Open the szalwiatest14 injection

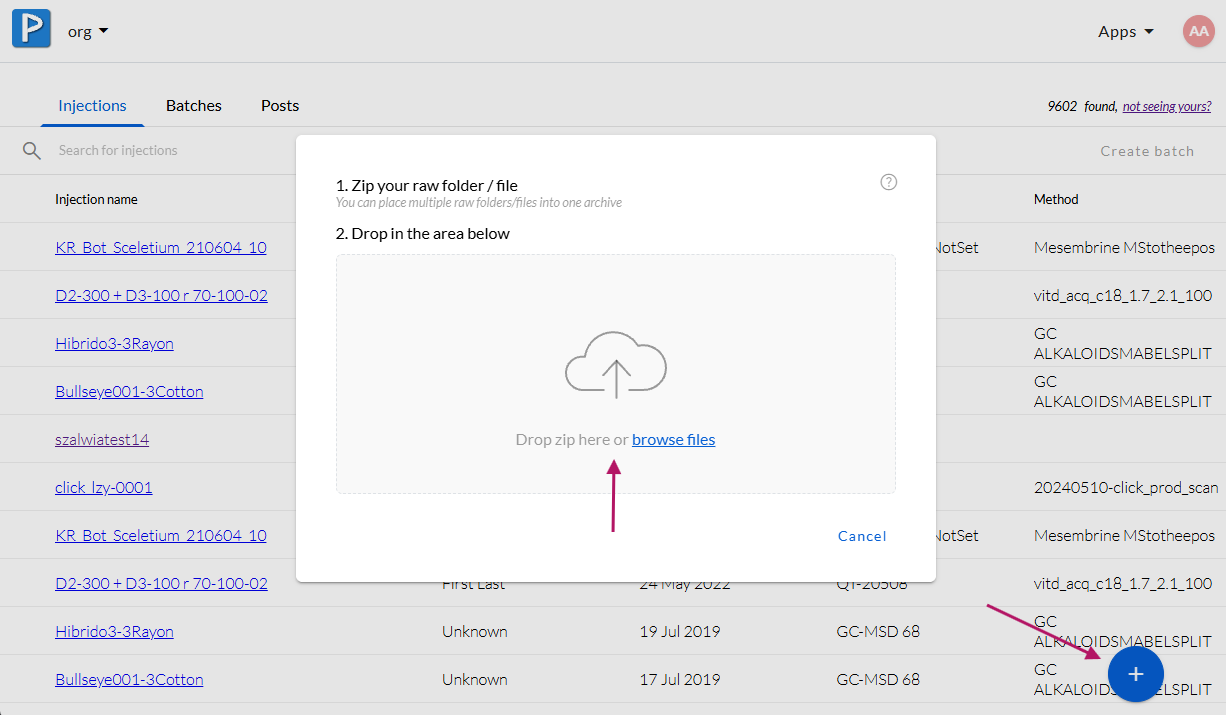(102, 439)
